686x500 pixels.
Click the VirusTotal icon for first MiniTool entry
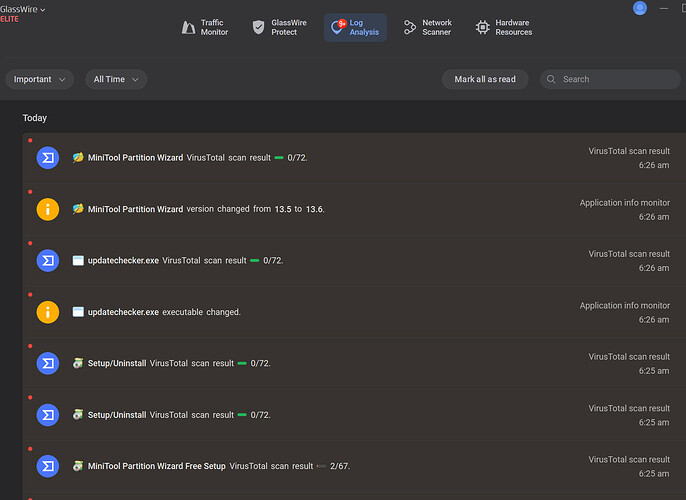(47, 158)
